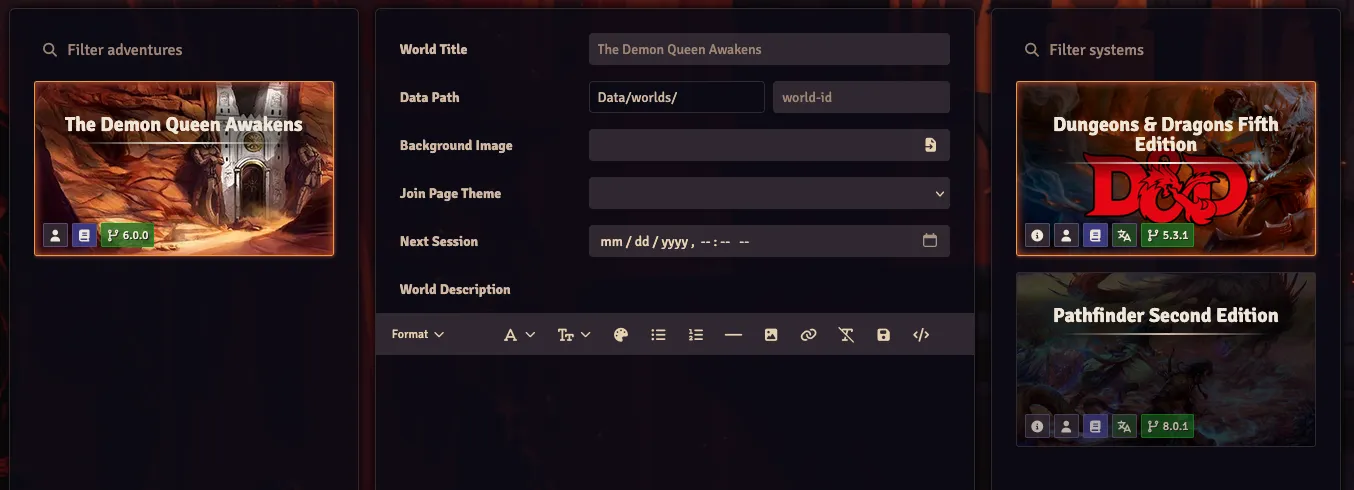
Task: Insert an image into world description
Action: 771,335
